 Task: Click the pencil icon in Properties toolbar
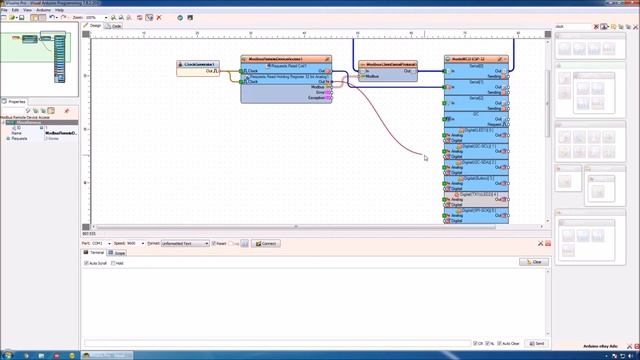click(28, 111)
